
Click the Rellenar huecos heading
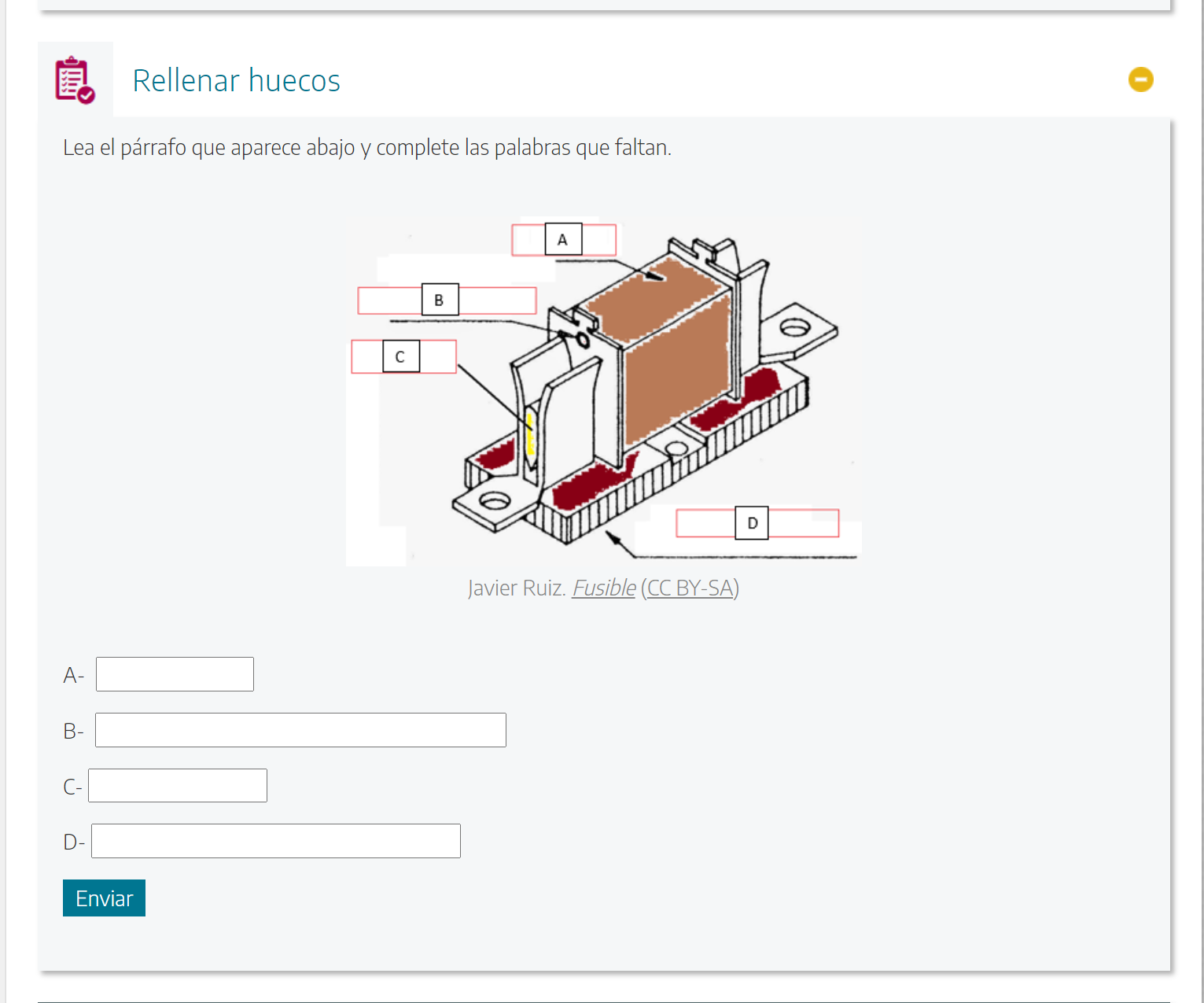coord(236,81)
